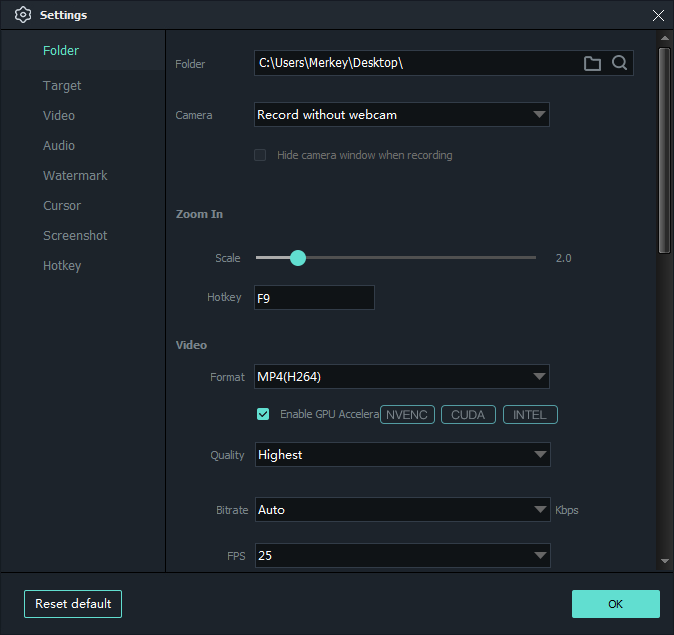
Task: Check Hide camera window when recording
Action: click(x=261, y=155)
